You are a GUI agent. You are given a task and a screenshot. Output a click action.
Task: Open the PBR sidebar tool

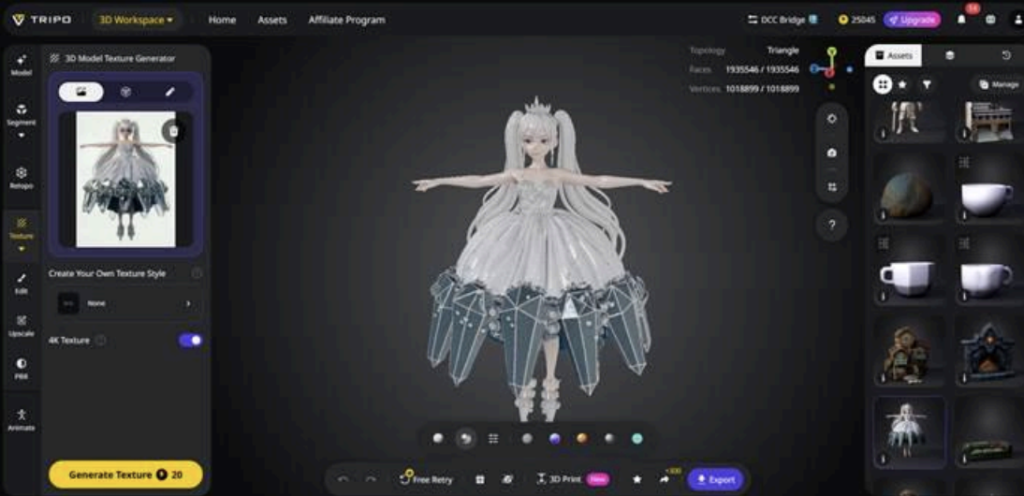[x=21, y=368]
